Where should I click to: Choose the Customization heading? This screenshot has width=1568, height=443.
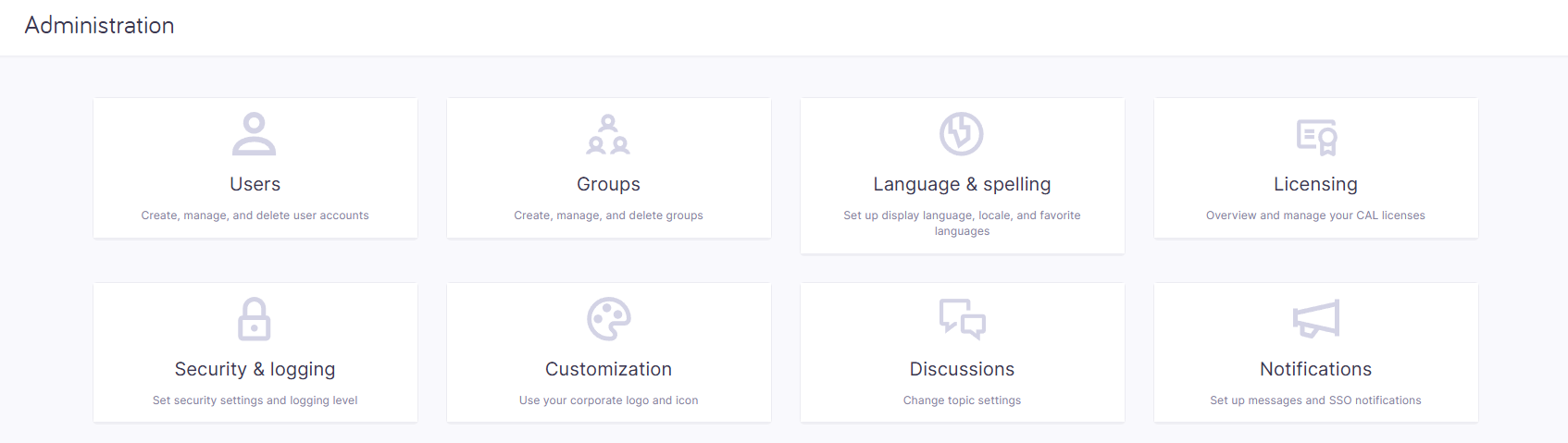click(608, 369)
